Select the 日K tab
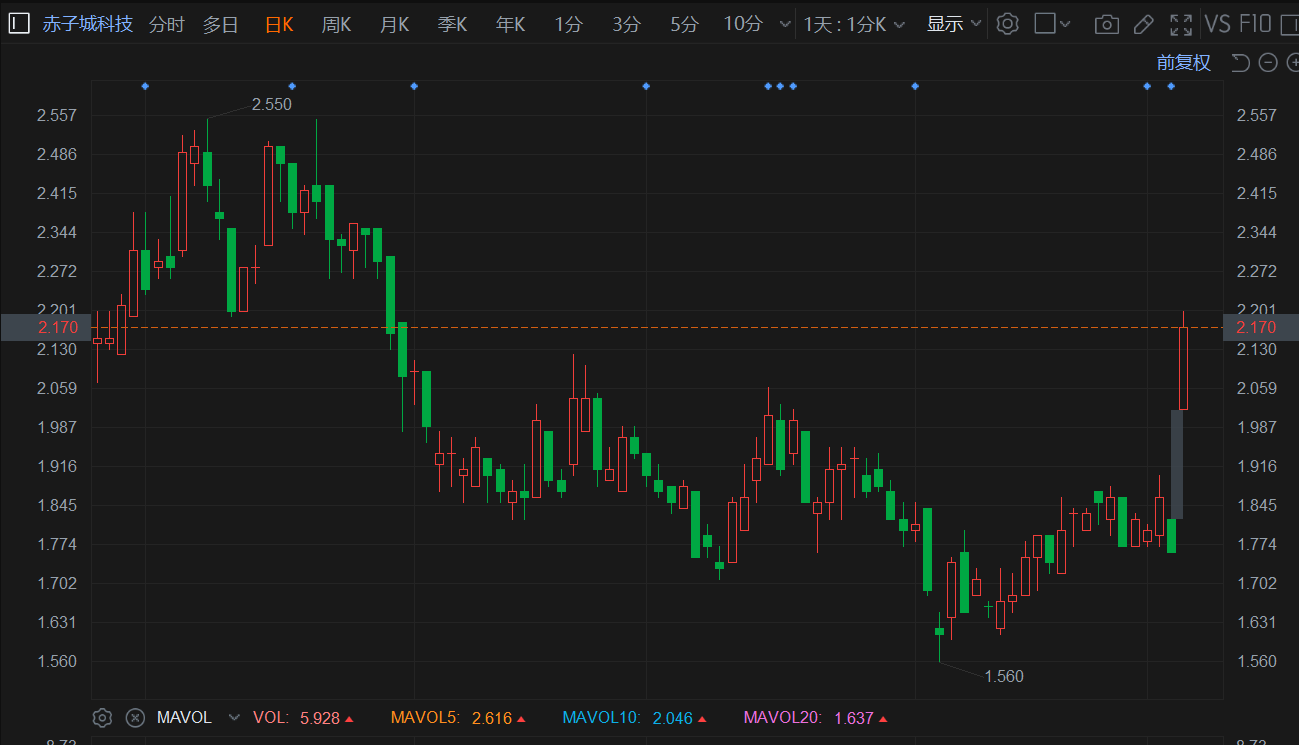The height and width of the screenshot is (745, 1299). click(279, 24)
